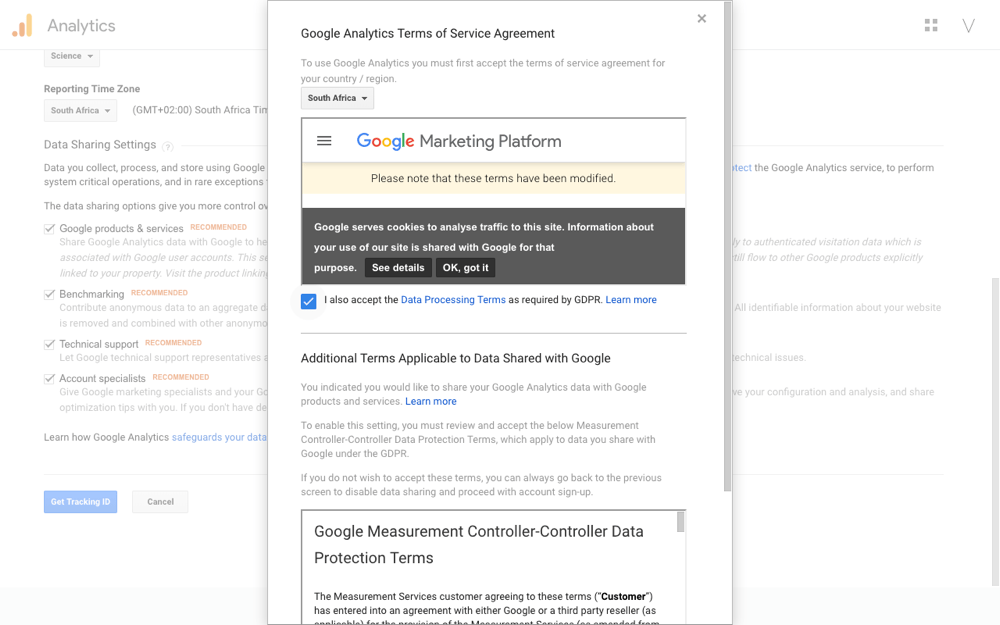1000x625 pixels.
Task: Click the Google Marketing Platform logo
Action: 459,141
